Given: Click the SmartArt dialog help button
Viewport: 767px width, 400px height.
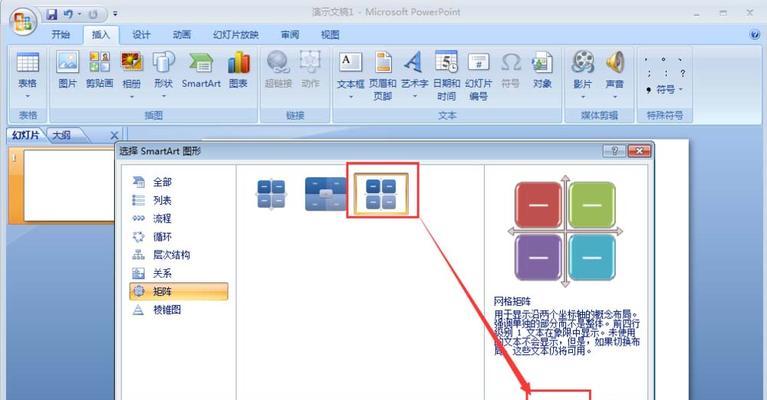Looking at the screenshot, I should 614,151.
